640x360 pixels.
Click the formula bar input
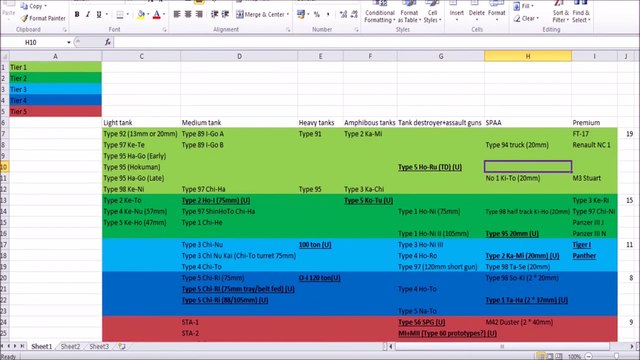pos(376,42)
